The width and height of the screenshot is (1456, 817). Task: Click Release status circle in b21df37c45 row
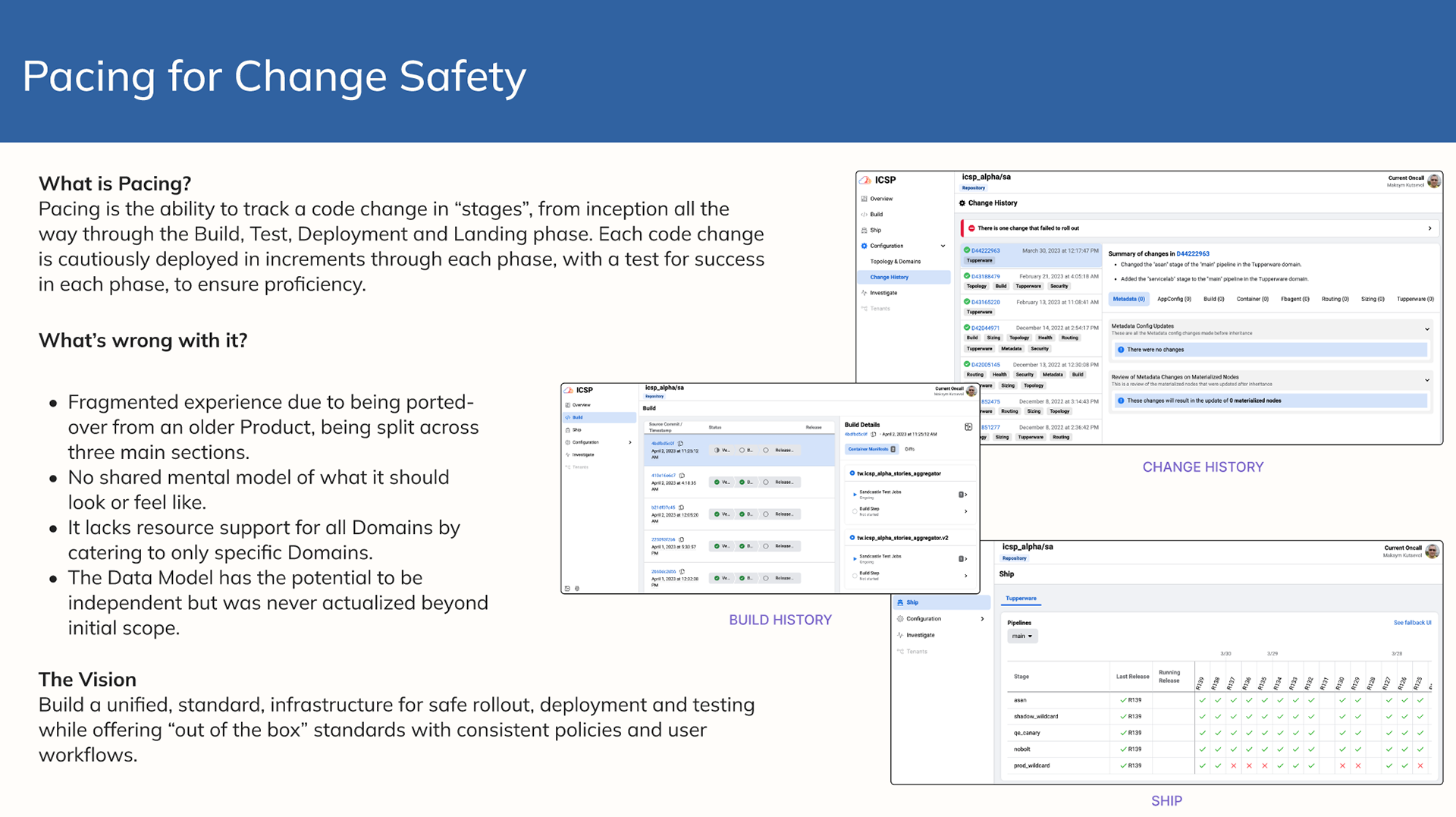(x=766, y=514)
